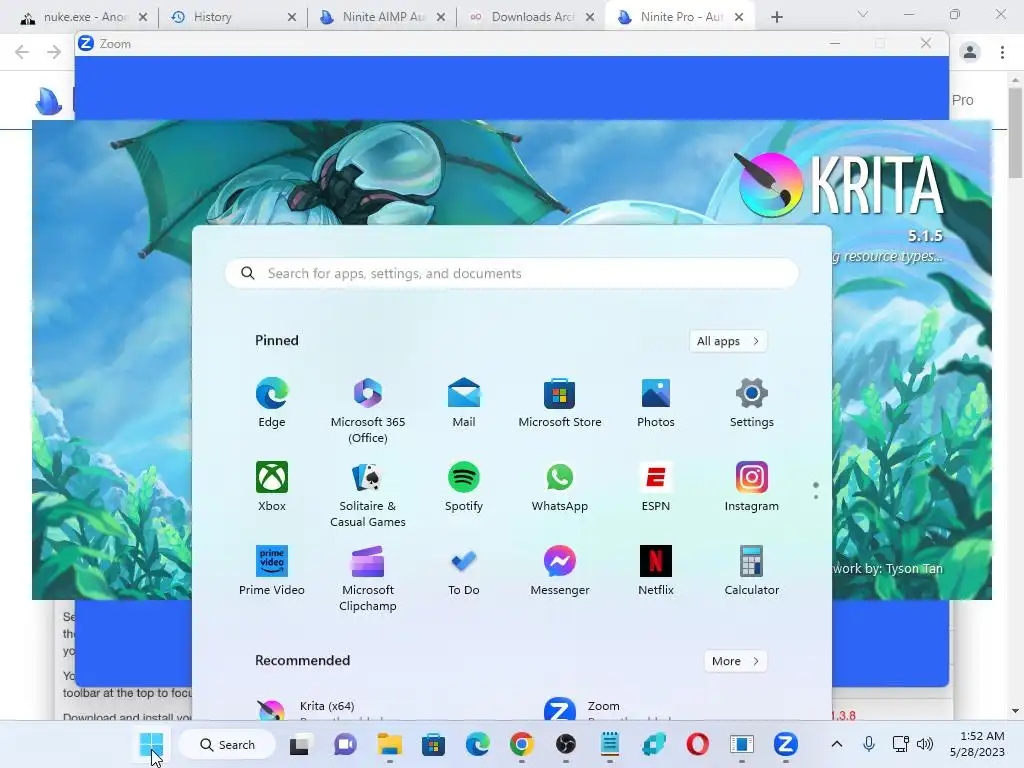The width and height of the screenshot is (1024, 768).
Task: Open Chrome profile avatar button
Action: pos(970,52)
